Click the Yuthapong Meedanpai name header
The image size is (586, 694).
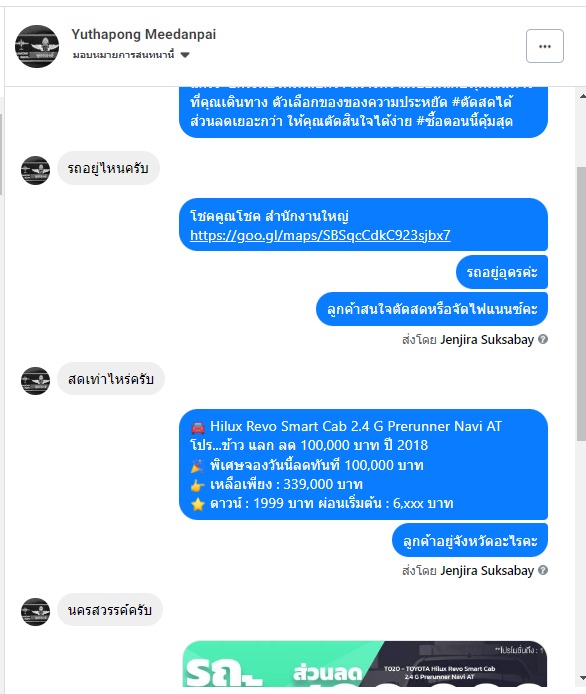[x=144, y=34]
